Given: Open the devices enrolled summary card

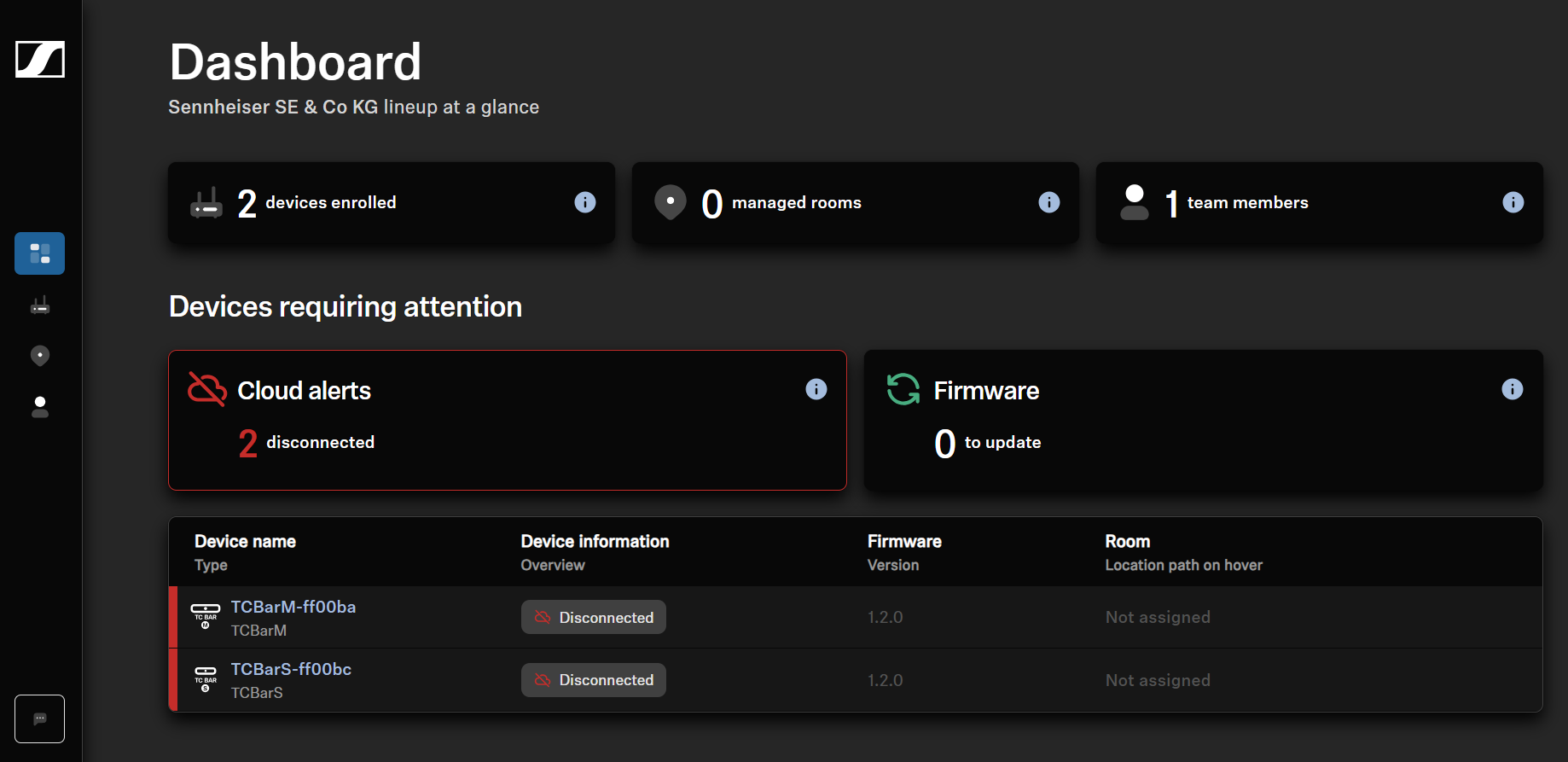Looking at the screenshot, I should 391,202.
